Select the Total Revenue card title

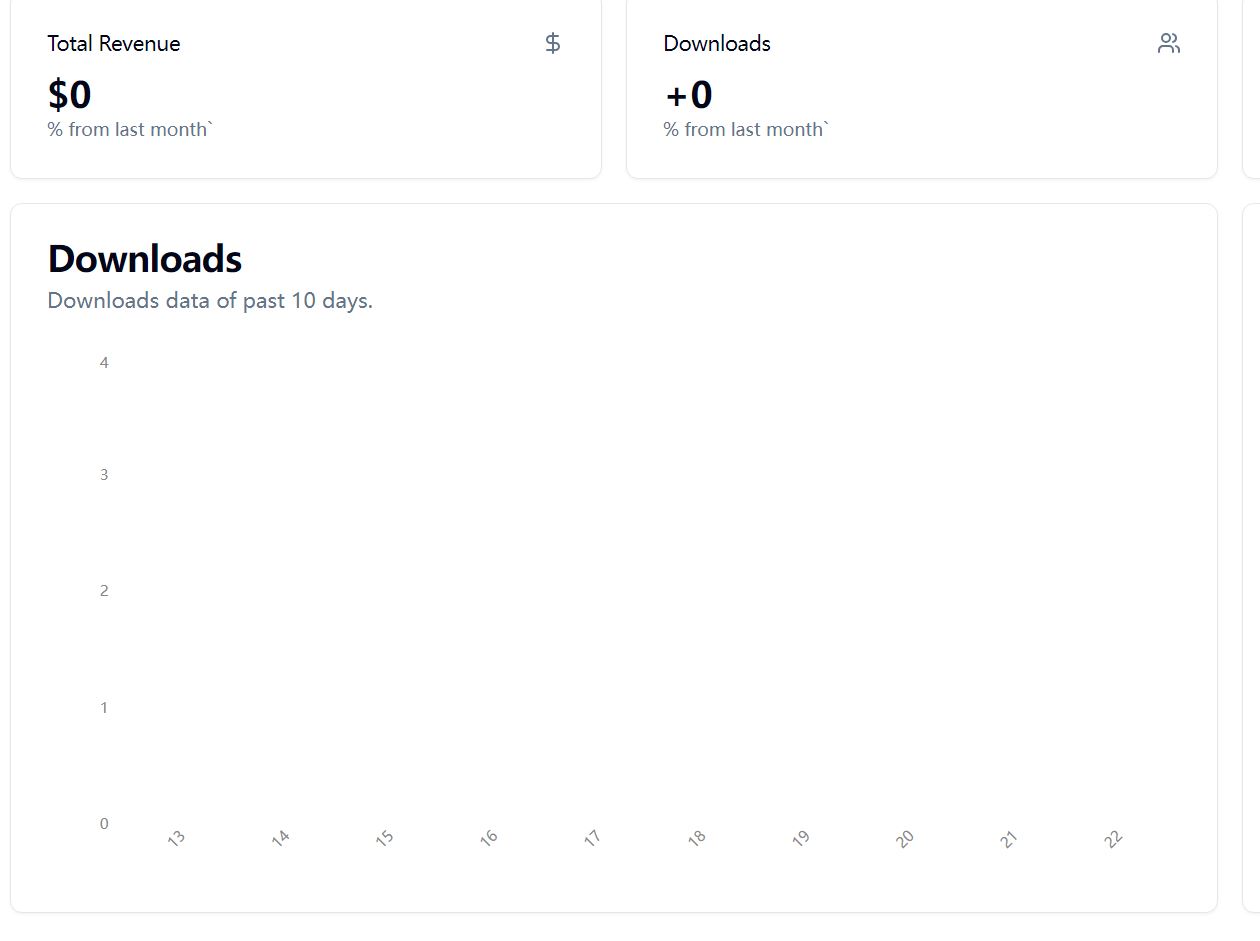coord(114,44)
